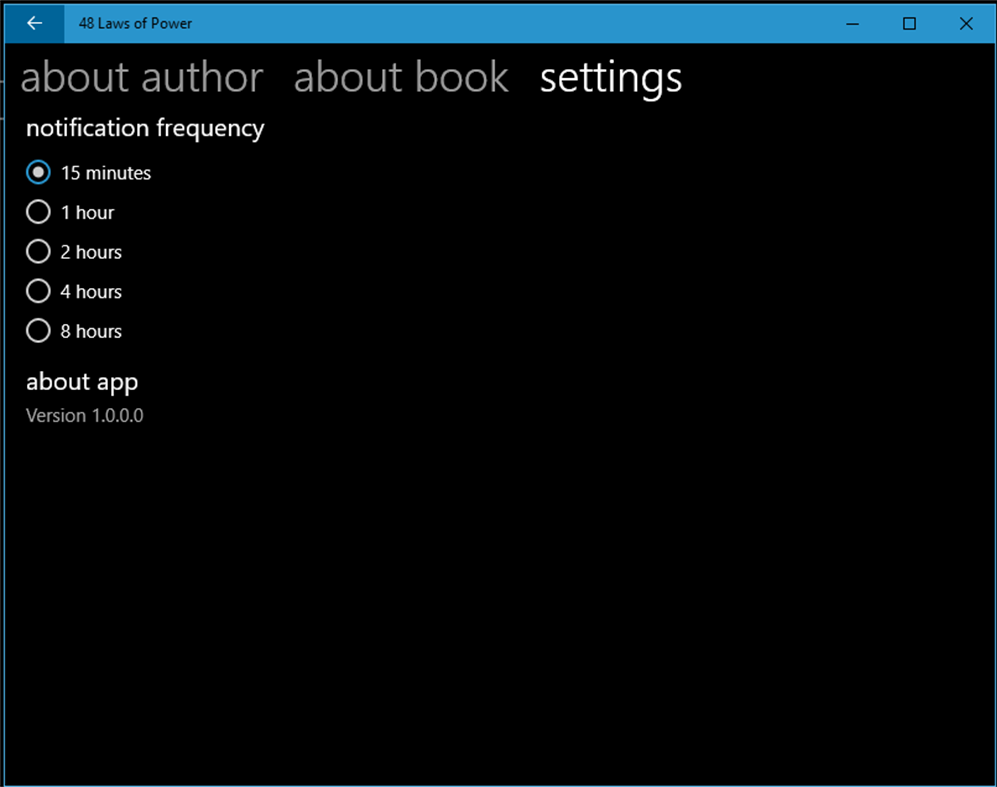Screen dimensions: 997x787
Task: Click the currently selected 15 minutes radio indicator
Action: [38, 172]
